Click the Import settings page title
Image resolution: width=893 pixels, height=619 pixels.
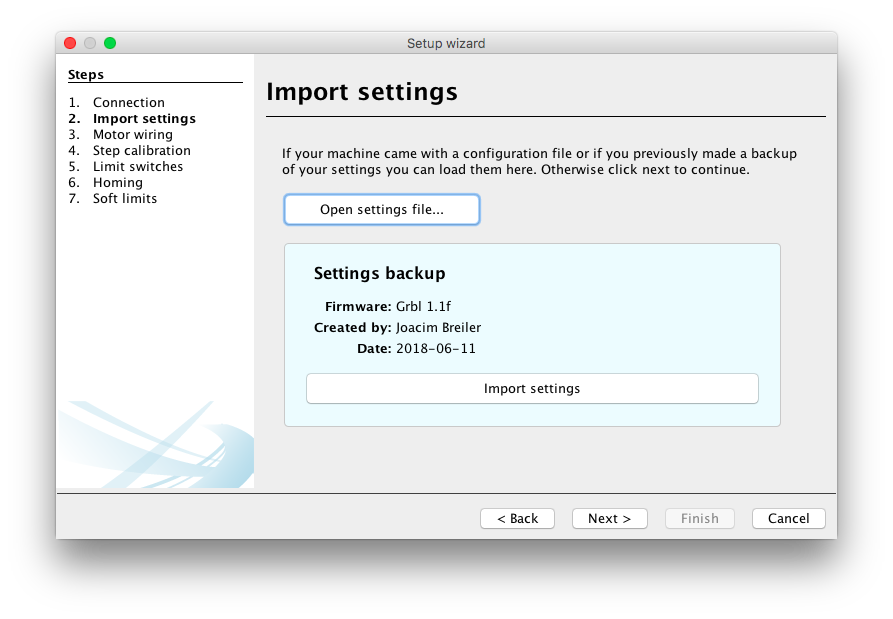[x=362, y=92]
